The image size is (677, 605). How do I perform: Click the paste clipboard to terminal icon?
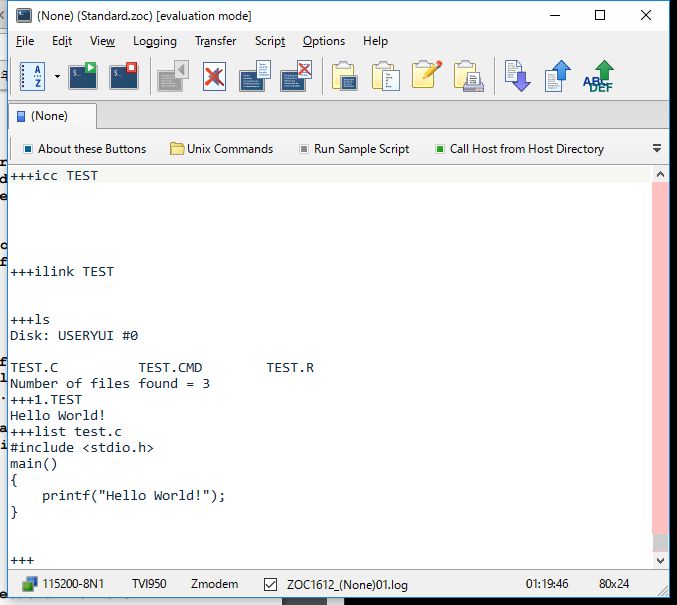coord(344,76)
